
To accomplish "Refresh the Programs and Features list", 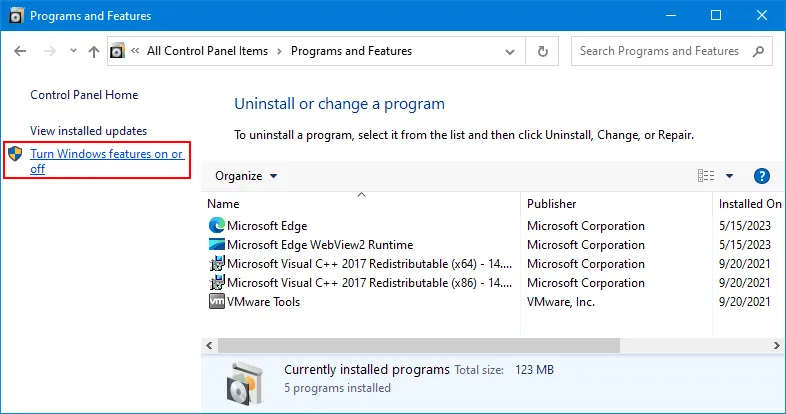I will (543, 51).
